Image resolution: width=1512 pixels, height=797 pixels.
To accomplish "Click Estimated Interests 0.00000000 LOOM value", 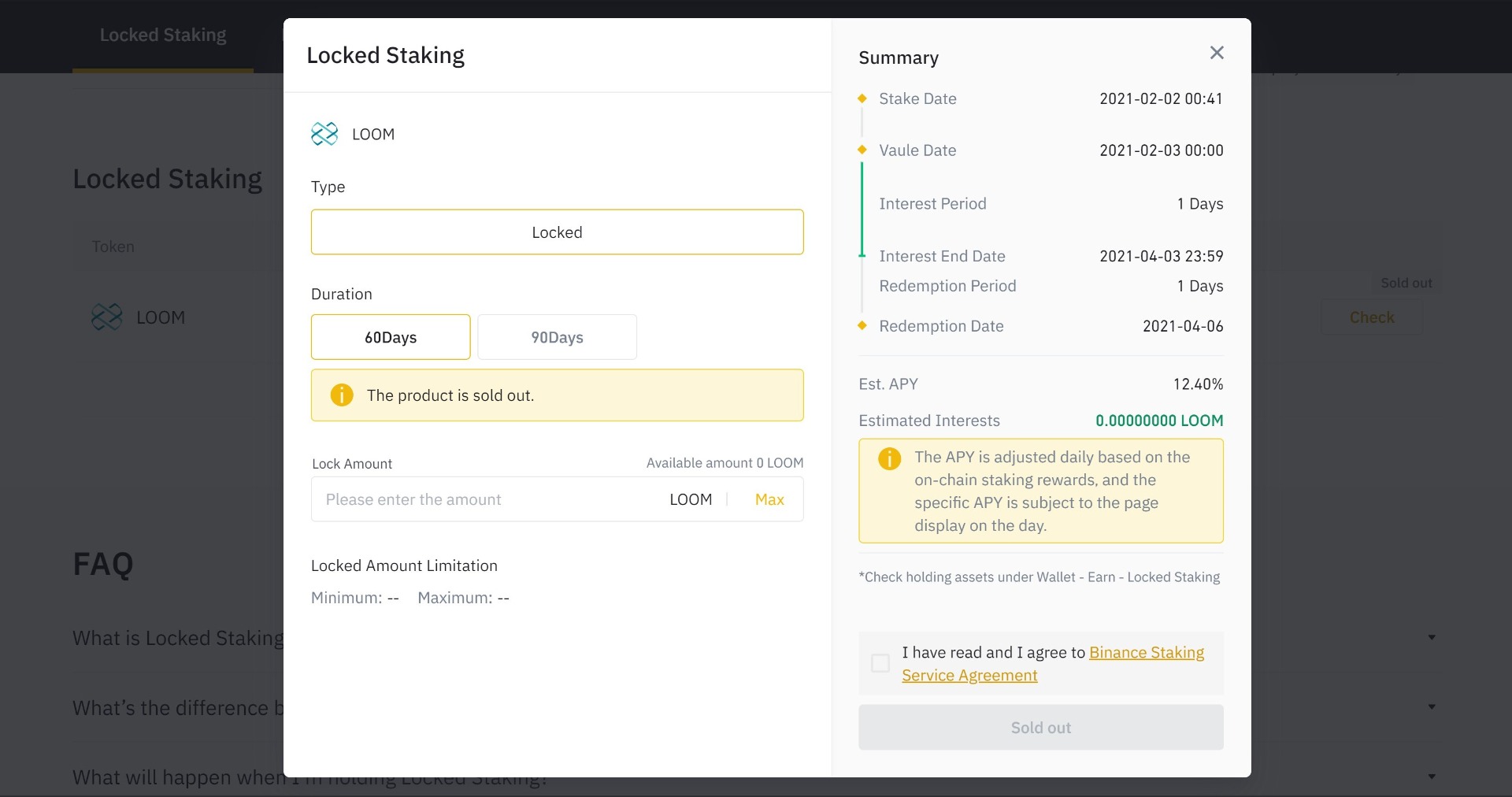I will click(x=1159, y=421).
